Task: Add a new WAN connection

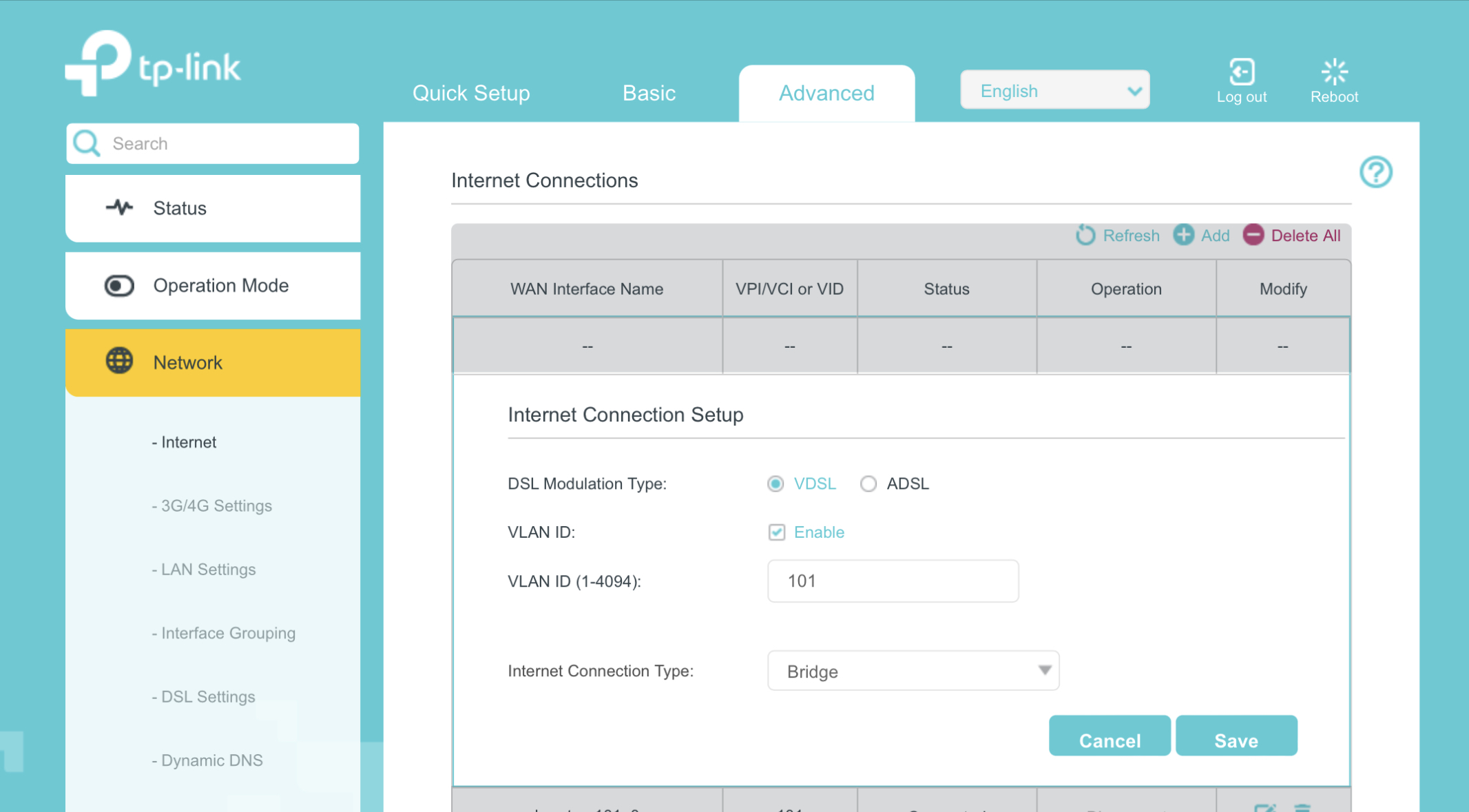Action: pyautogui.click(x=1201, y=235)
